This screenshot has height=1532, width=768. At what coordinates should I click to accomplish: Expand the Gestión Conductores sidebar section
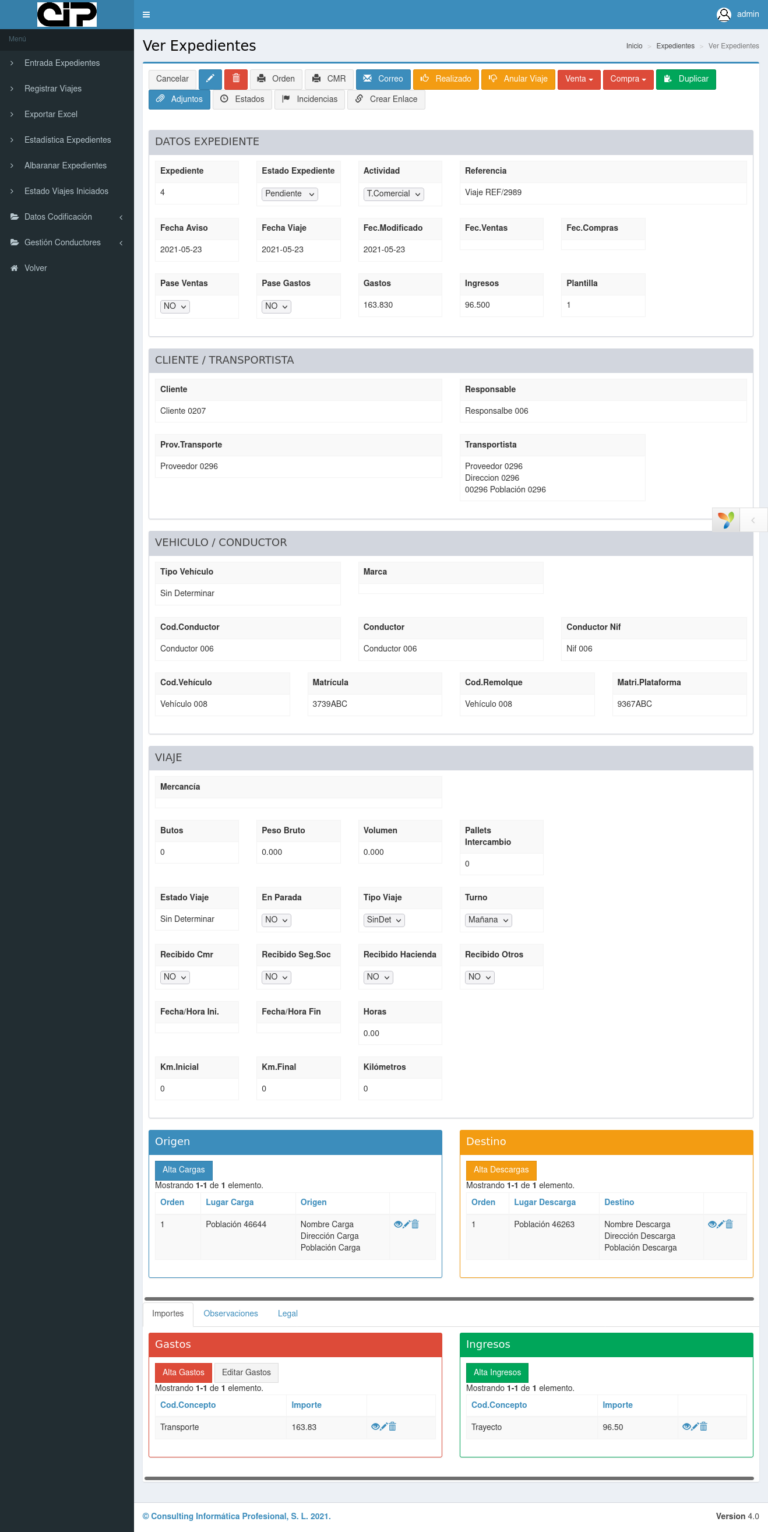point(62,242)
